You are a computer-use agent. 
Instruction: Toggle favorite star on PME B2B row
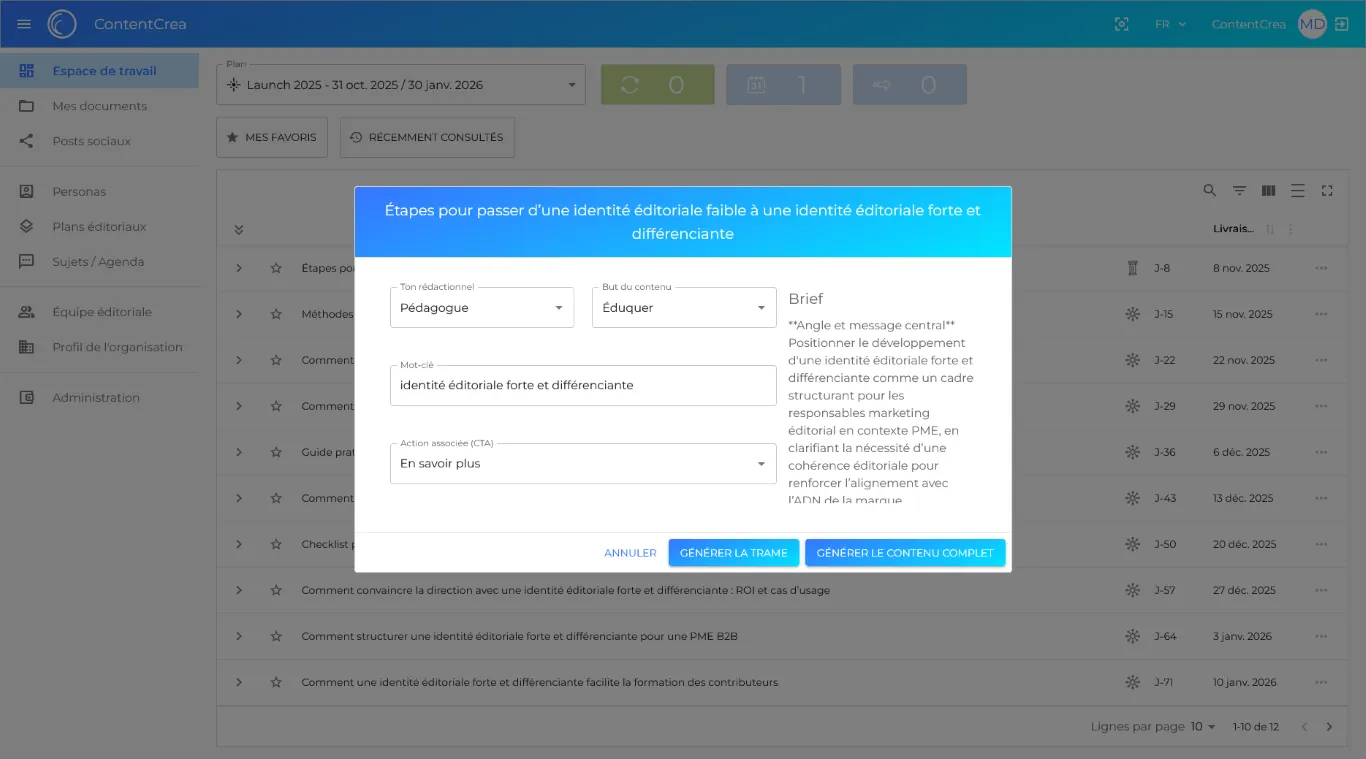(276, 636)
